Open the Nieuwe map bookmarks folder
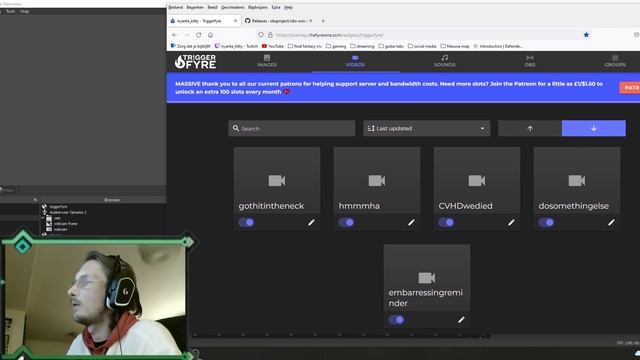Viewport: 640px width, 360px height. point(454,46)
